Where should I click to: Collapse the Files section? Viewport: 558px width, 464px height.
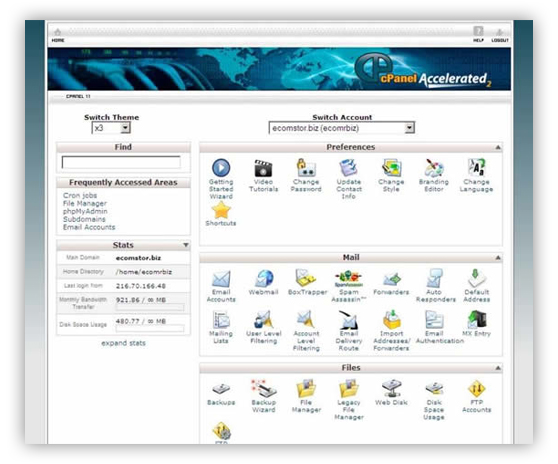tap(498, 368)
